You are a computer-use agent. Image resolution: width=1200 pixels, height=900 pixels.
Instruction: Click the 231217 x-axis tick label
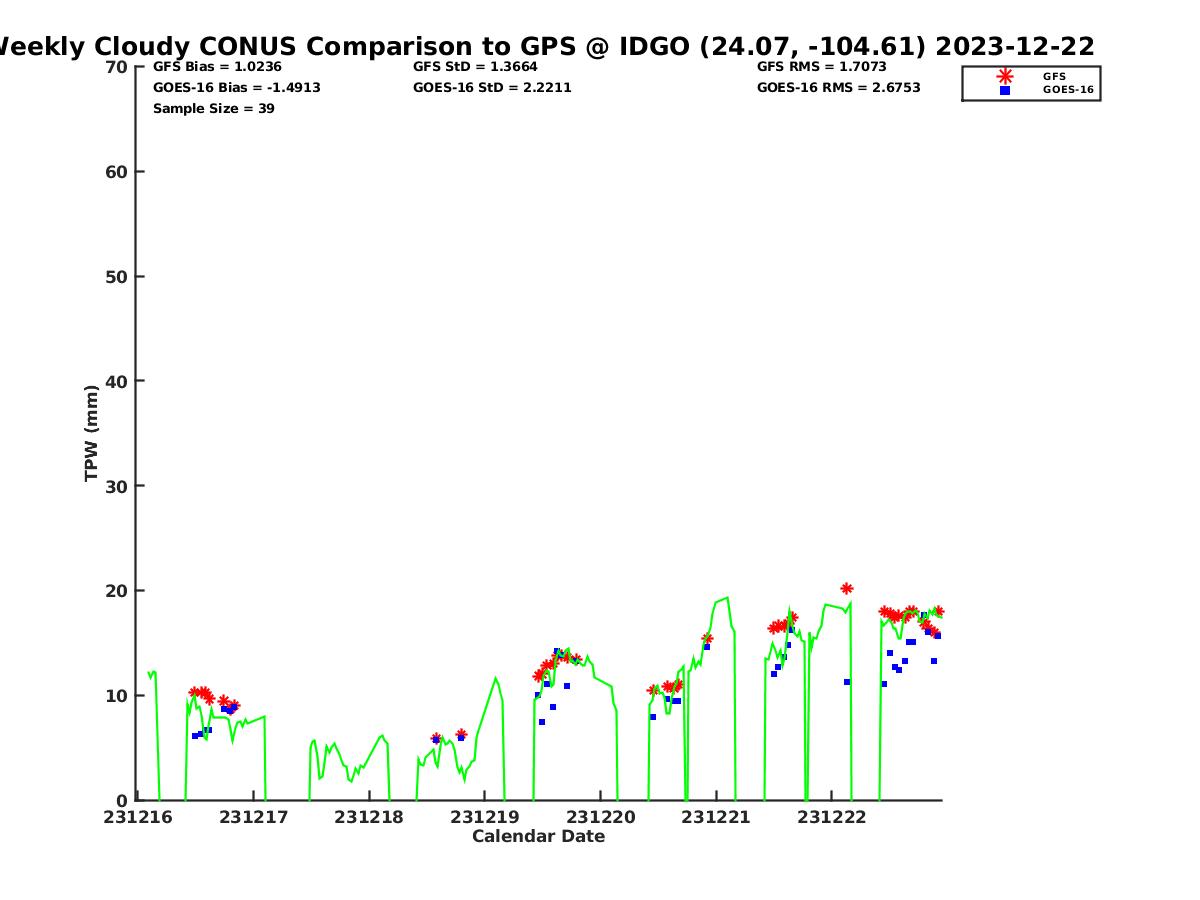coord(254,817)
